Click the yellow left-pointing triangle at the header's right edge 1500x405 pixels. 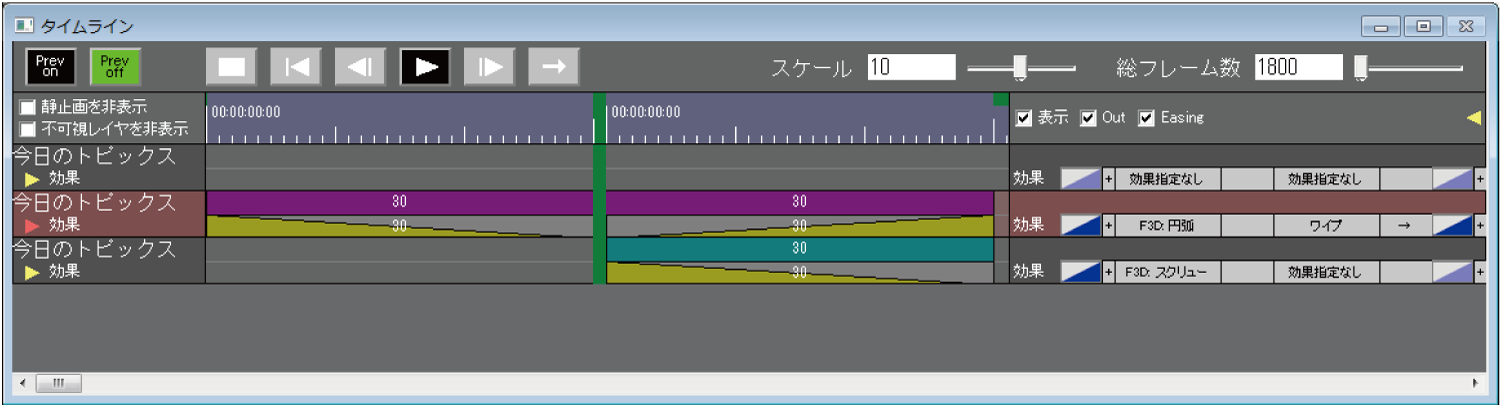(1473, 118)
